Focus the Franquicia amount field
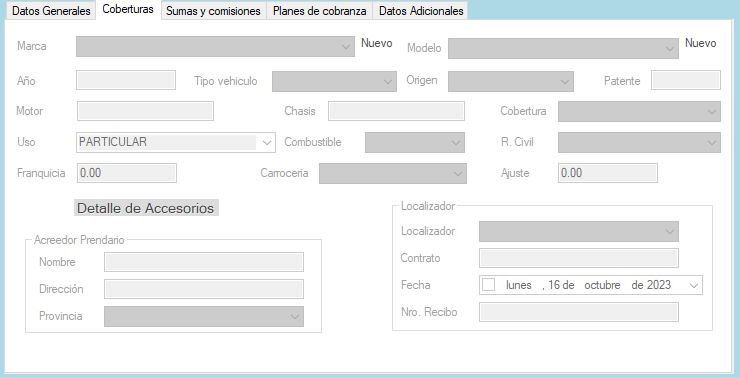 click(x=126, y=173)
